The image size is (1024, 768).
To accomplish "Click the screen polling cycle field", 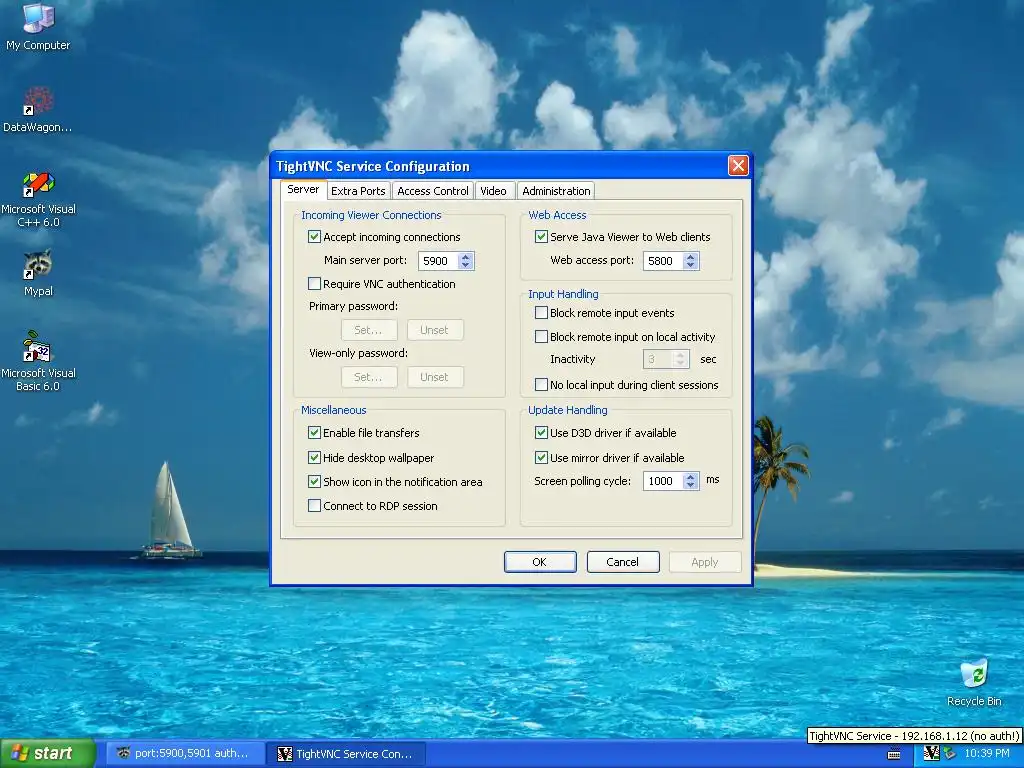I will coord(664,481).
